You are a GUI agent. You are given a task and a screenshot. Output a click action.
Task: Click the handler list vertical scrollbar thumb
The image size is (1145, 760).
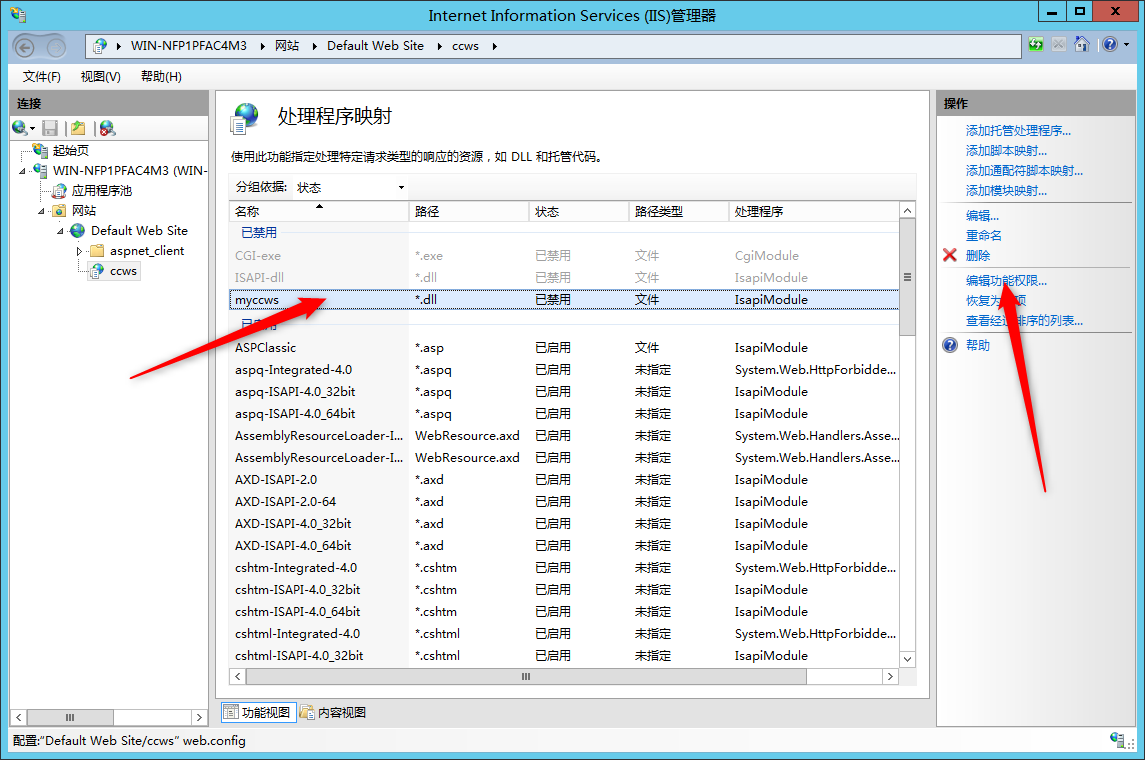coord(907,277)
